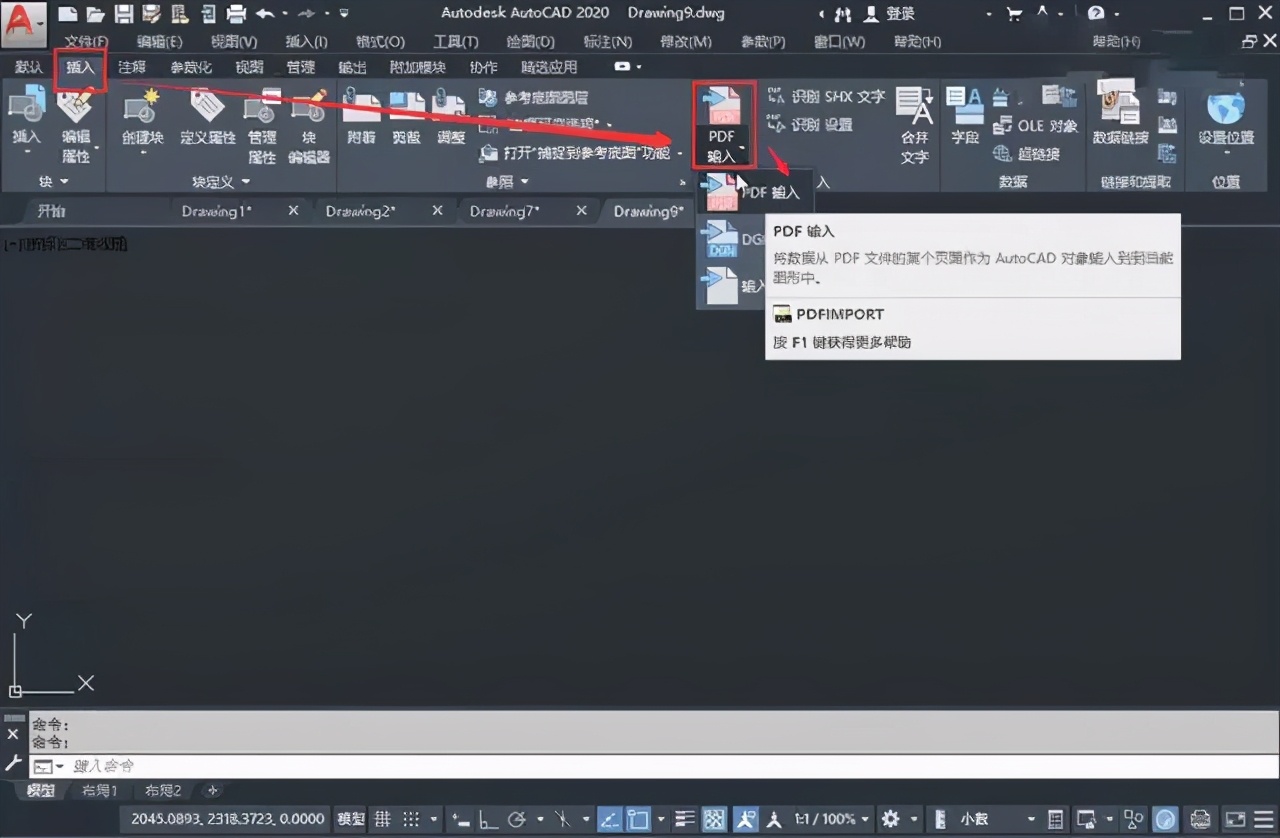Switch to the 注释 ribbon tab

(x=132, y=67)
